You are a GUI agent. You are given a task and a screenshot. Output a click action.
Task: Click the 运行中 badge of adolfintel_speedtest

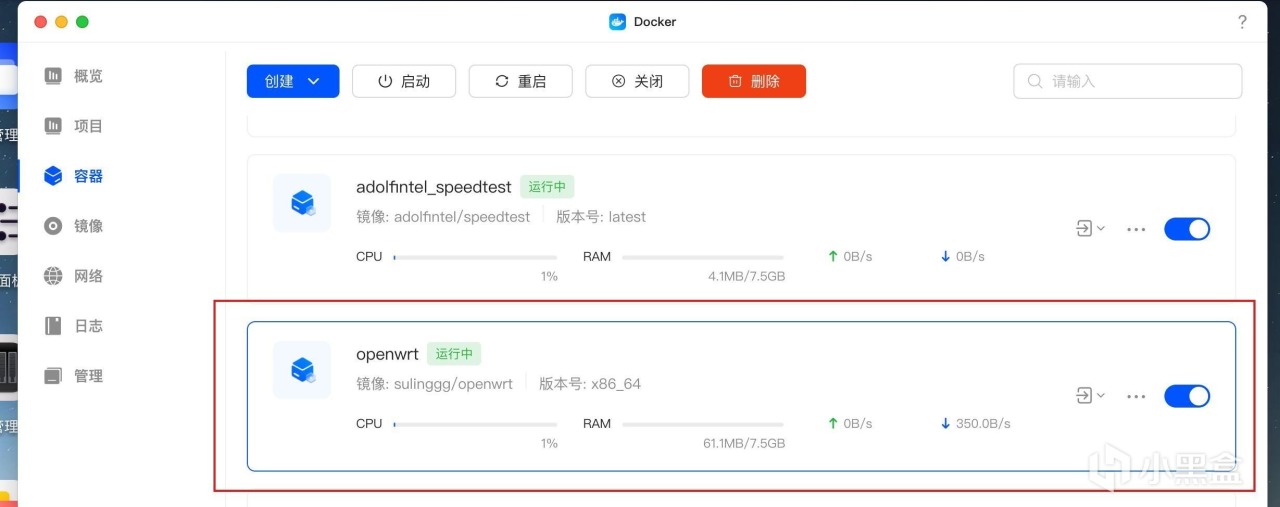click(547, 186)
